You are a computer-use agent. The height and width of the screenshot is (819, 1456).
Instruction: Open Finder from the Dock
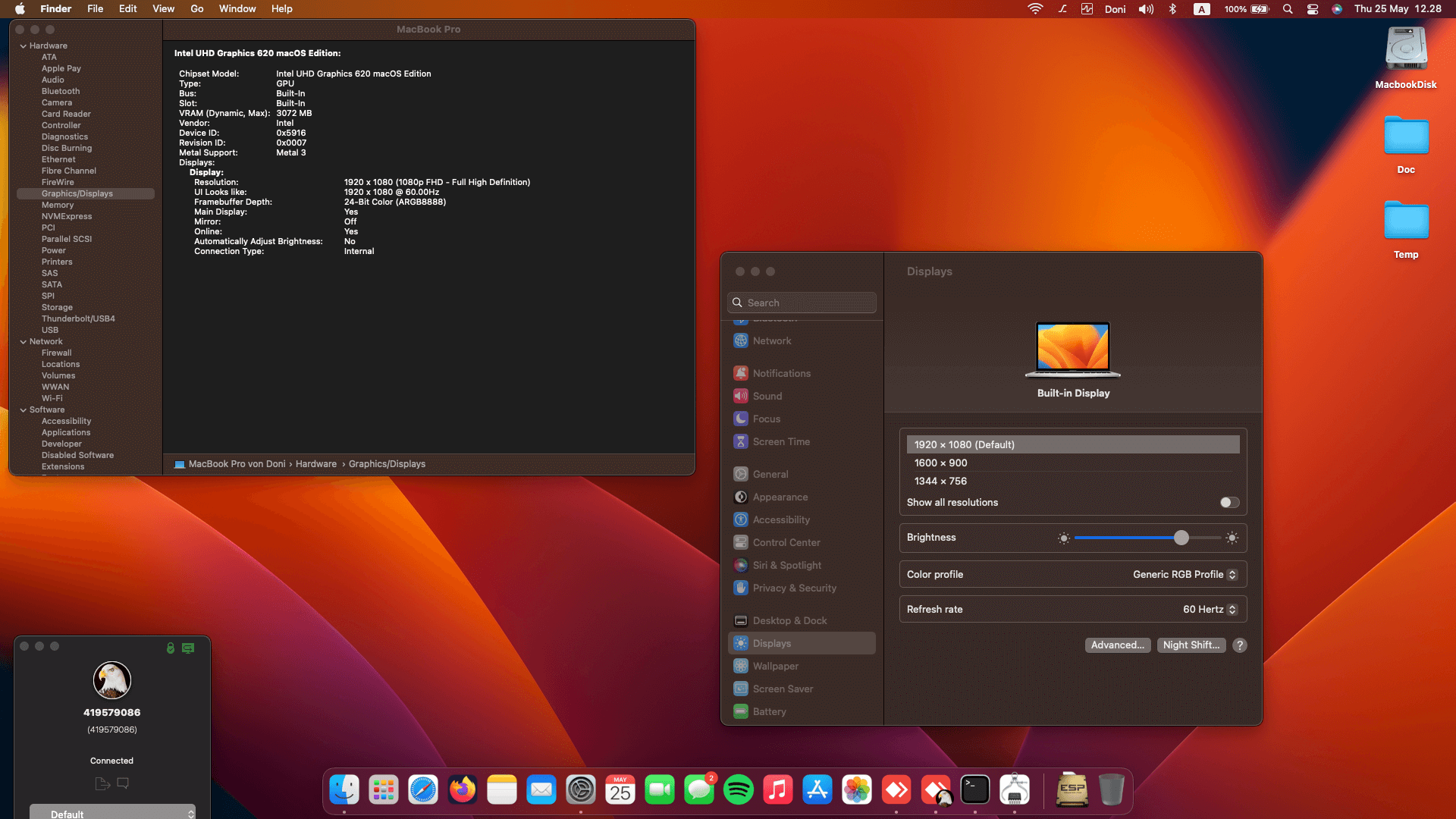[x=344, y=790]
